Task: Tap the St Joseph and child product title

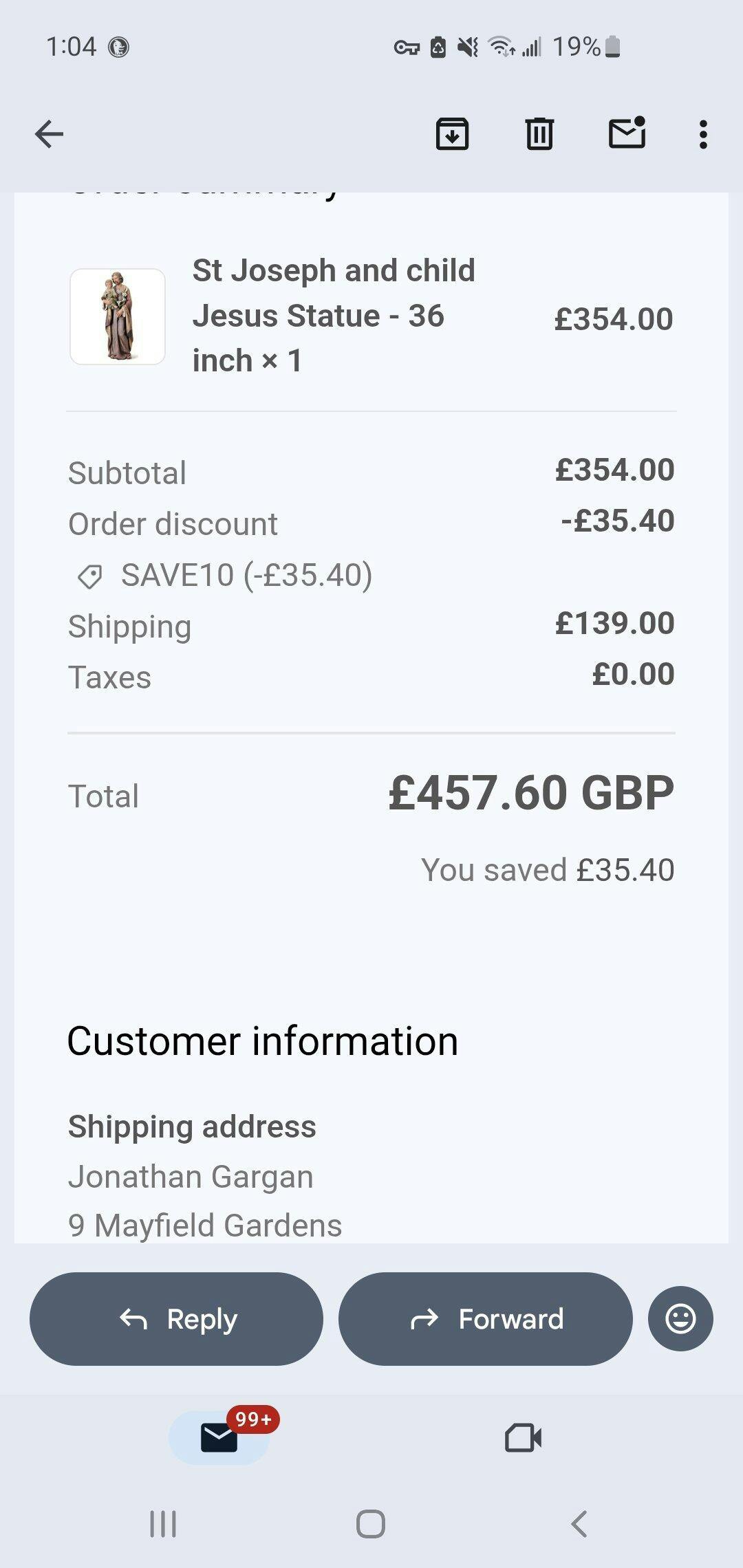Action: tap(334, 316)
